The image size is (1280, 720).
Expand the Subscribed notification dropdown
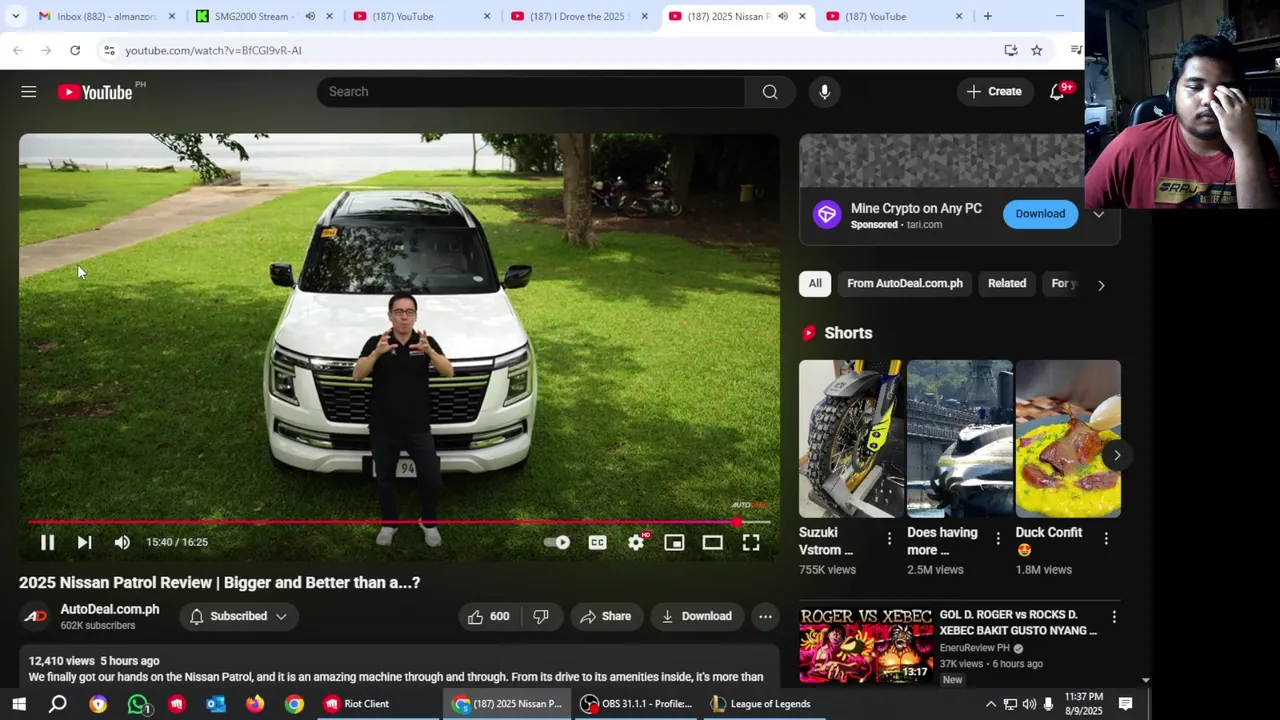(x=238, y=616)
